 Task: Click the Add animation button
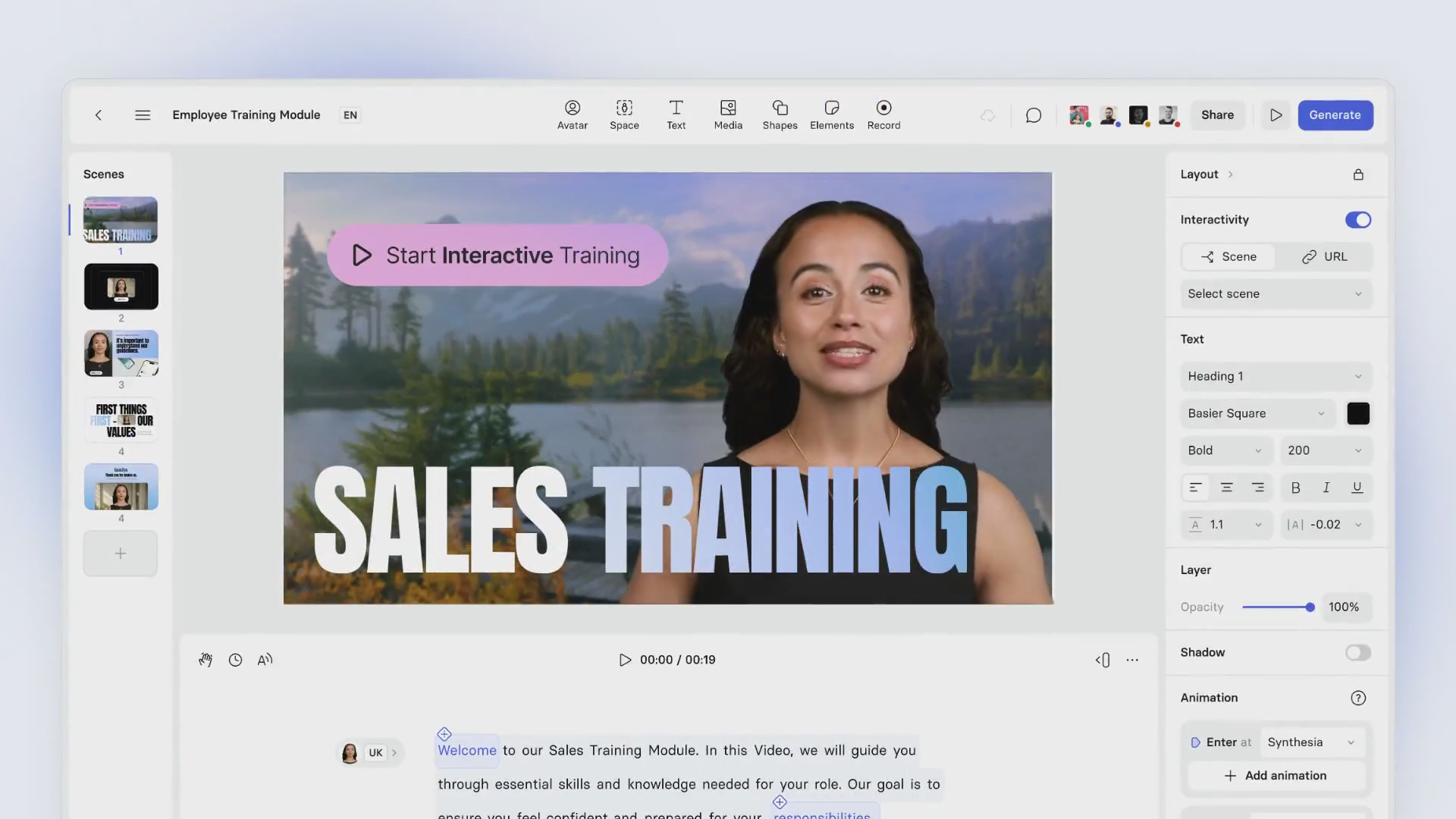click(x=1276, y=776)
